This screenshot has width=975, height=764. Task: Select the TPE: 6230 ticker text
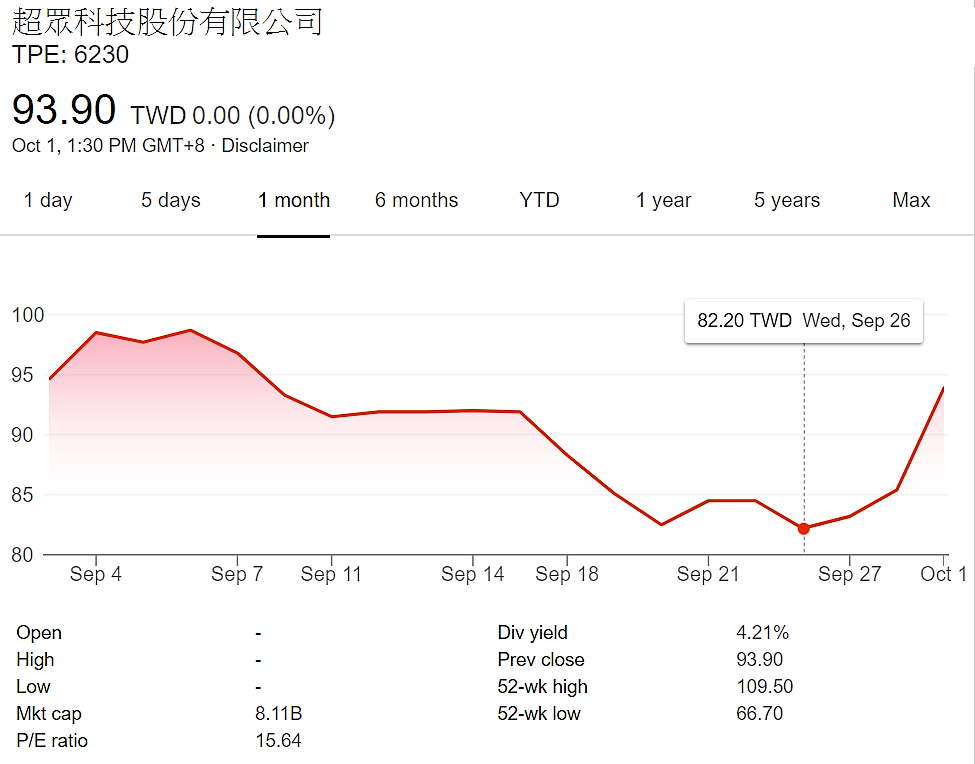(70, 55)
